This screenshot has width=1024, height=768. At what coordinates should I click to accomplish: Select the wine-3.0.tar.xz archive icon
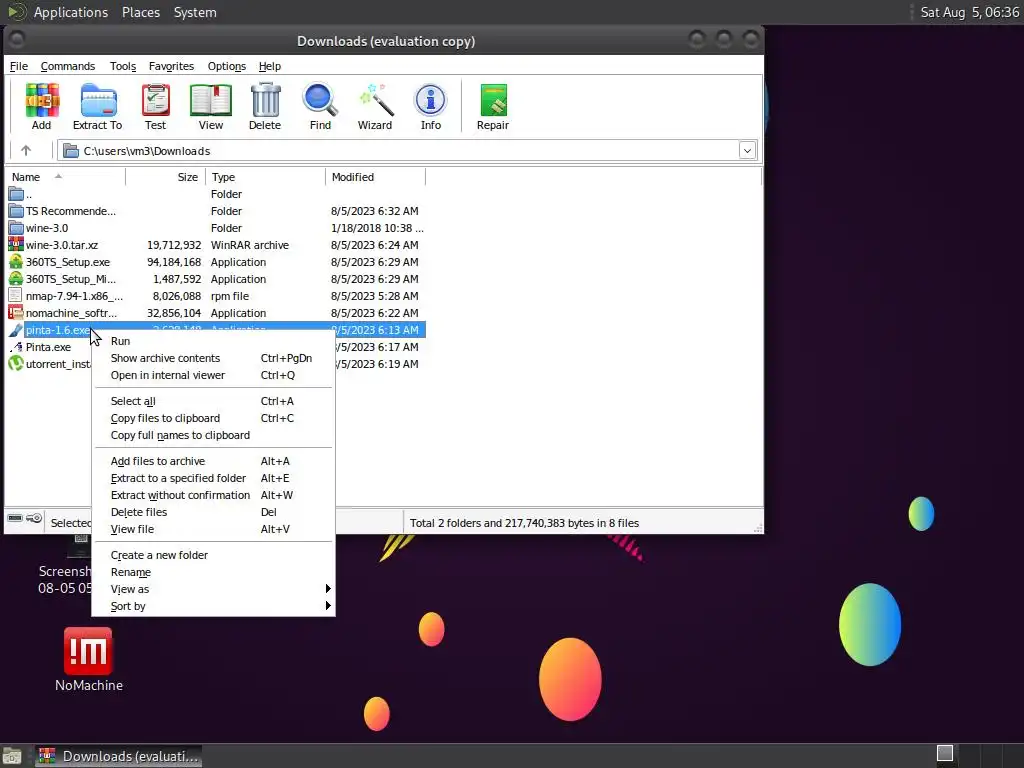coord(16,245)
